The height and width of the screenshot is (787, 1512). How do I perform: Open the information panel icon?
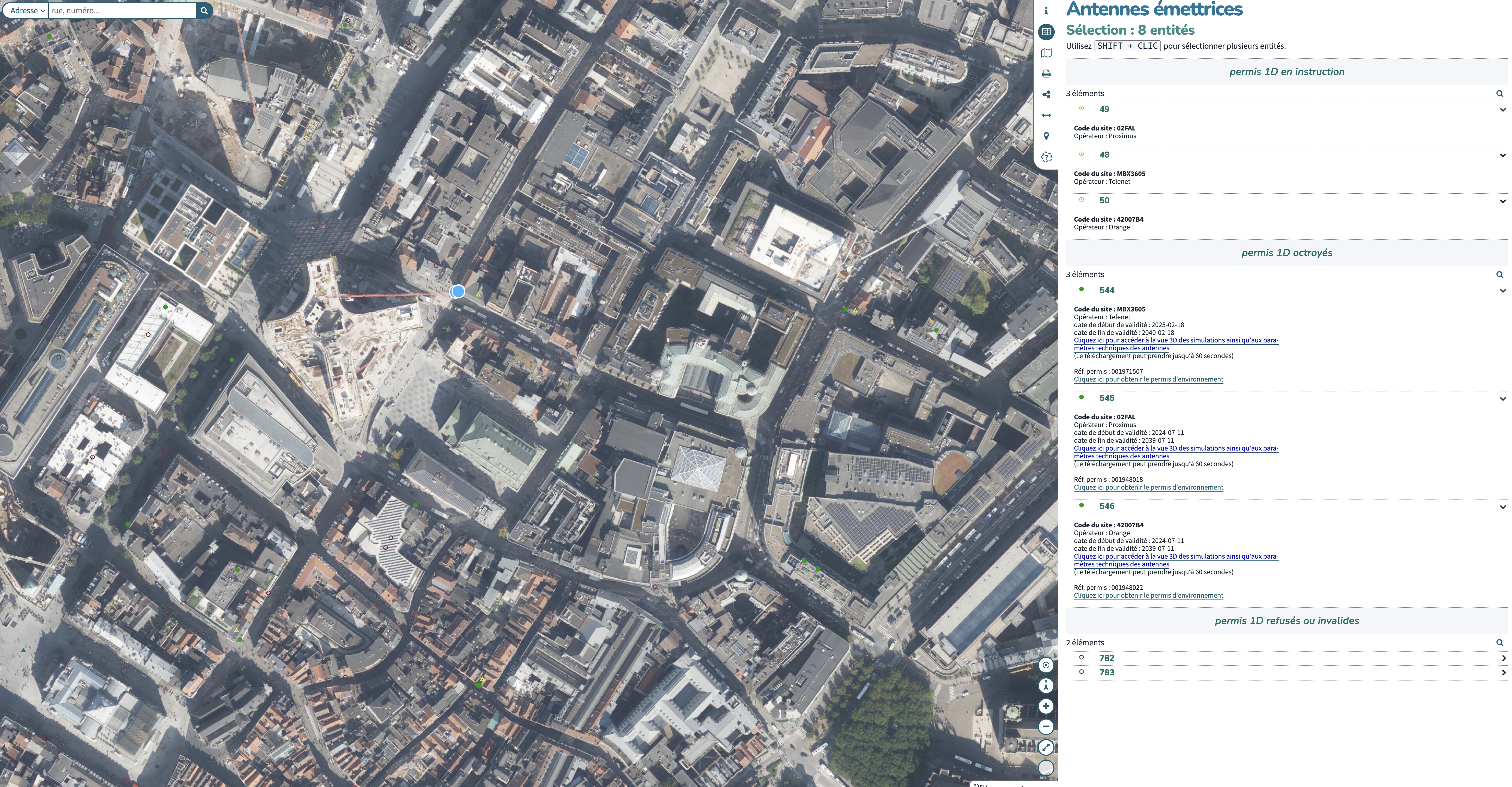click(x=1046, y=11)
